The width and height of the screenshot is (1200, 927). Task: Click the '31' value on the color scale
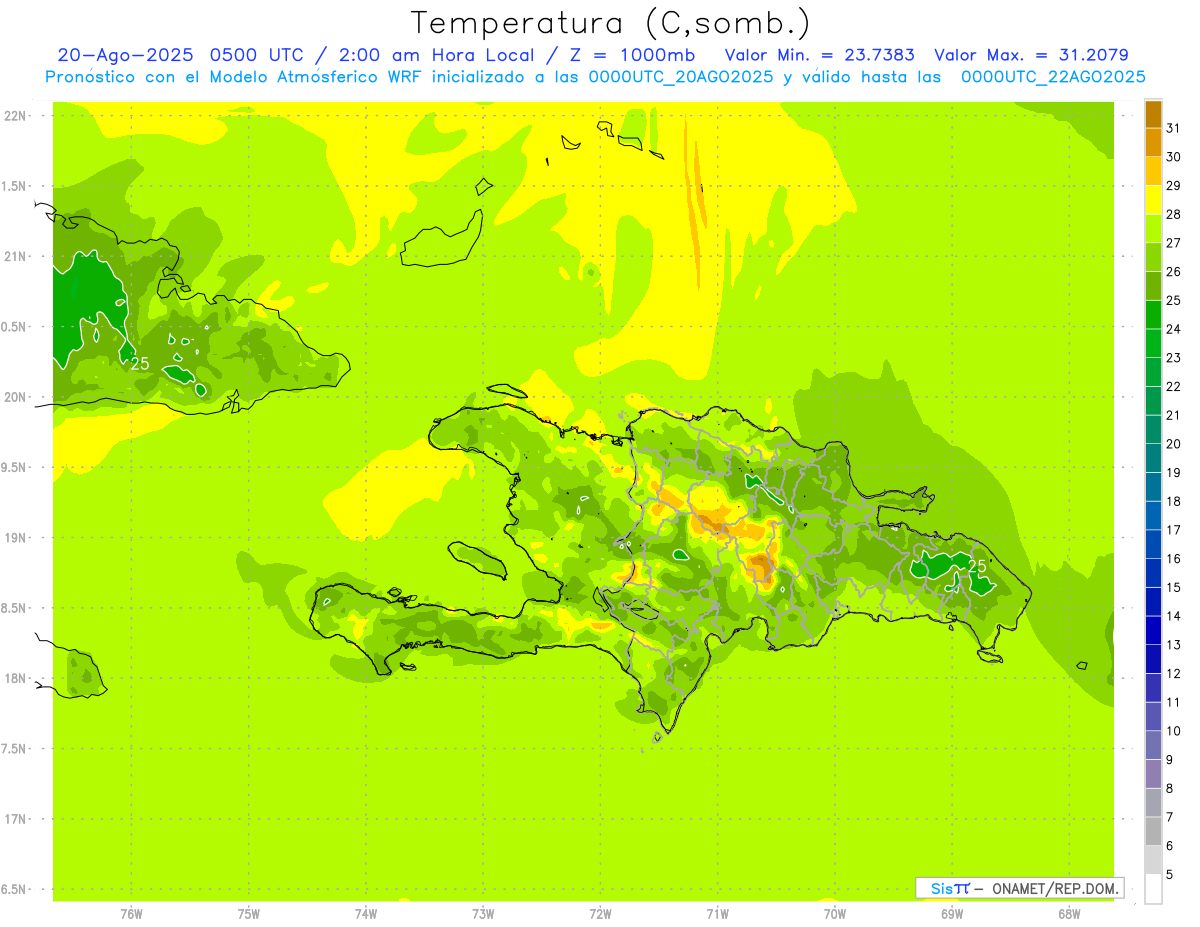point(1174,127)
